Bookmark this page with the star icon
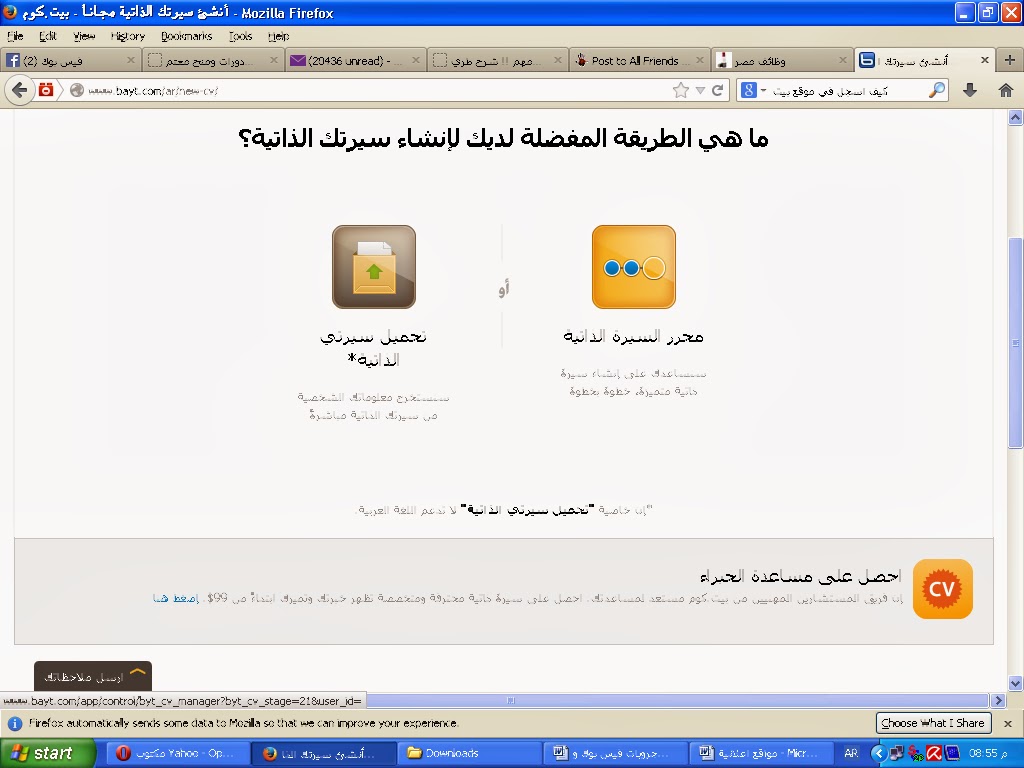Image resolution: width=1024 pixels, height=768 pixels. [680, 90]
